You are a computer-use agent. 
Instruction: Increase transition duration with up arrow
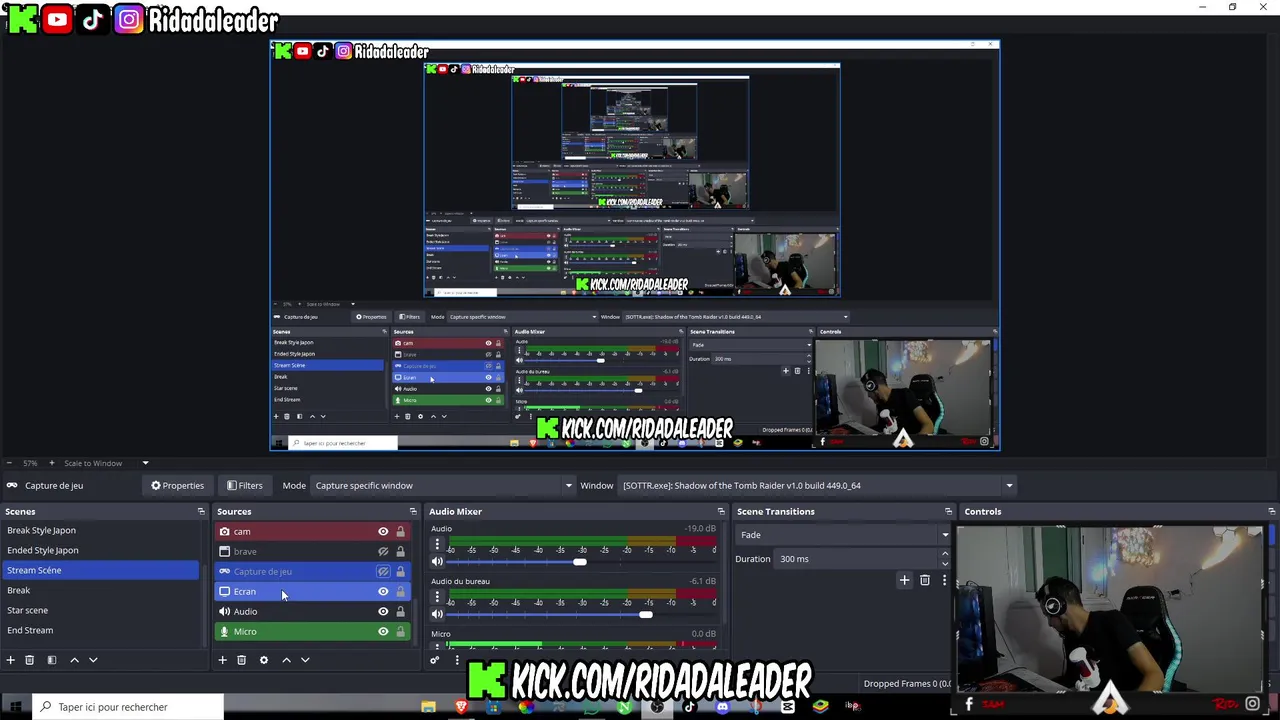(x=944, y=554)
